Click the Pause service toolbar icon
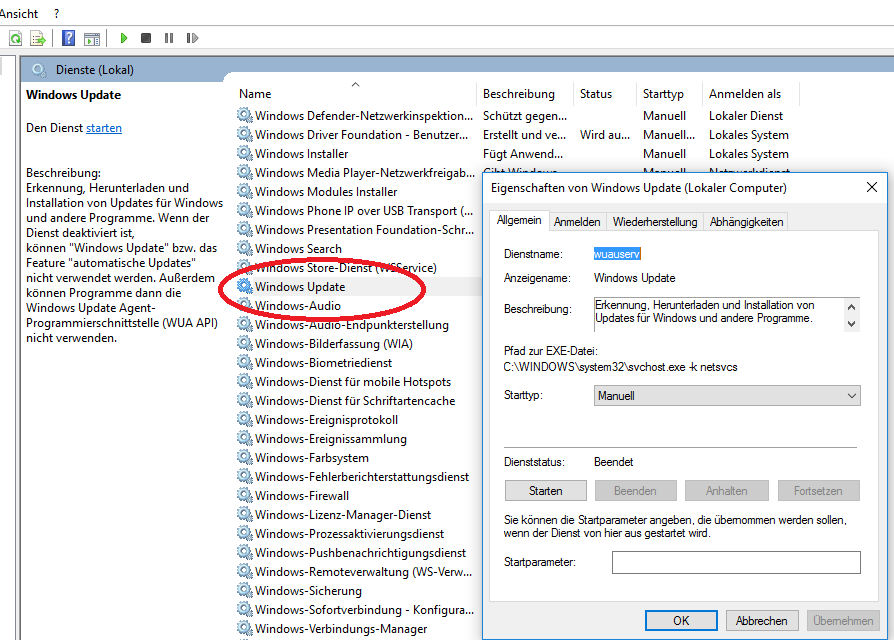 click(169, 38)
